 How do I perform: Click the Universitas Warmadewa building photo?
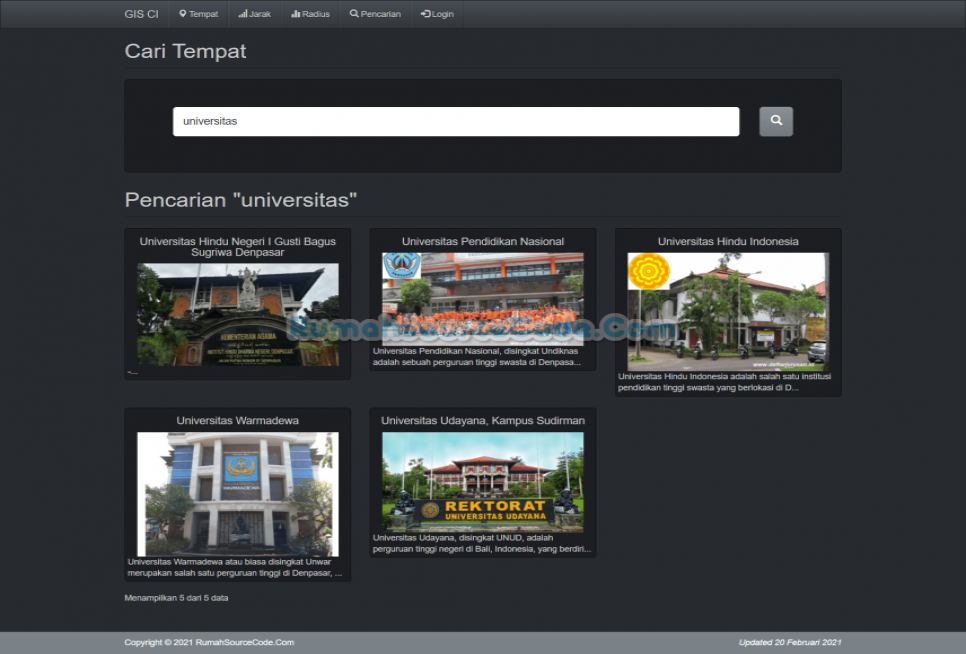[x=238, y=494]
